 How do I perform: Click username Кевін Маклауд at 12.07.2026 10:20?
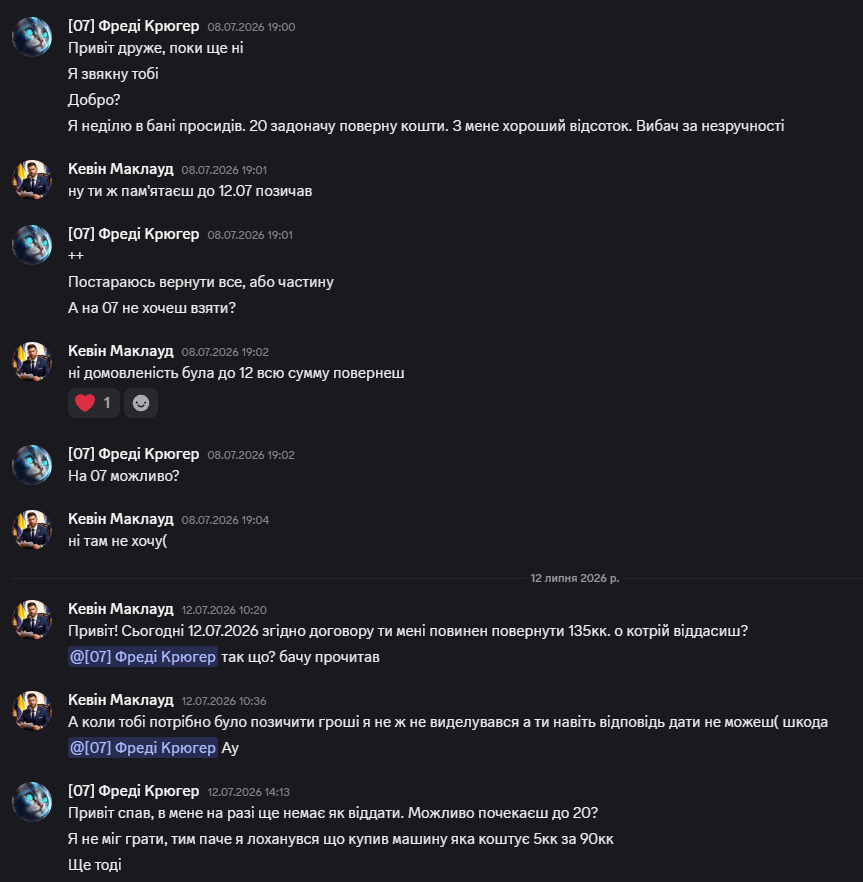[x=120, y=609]
